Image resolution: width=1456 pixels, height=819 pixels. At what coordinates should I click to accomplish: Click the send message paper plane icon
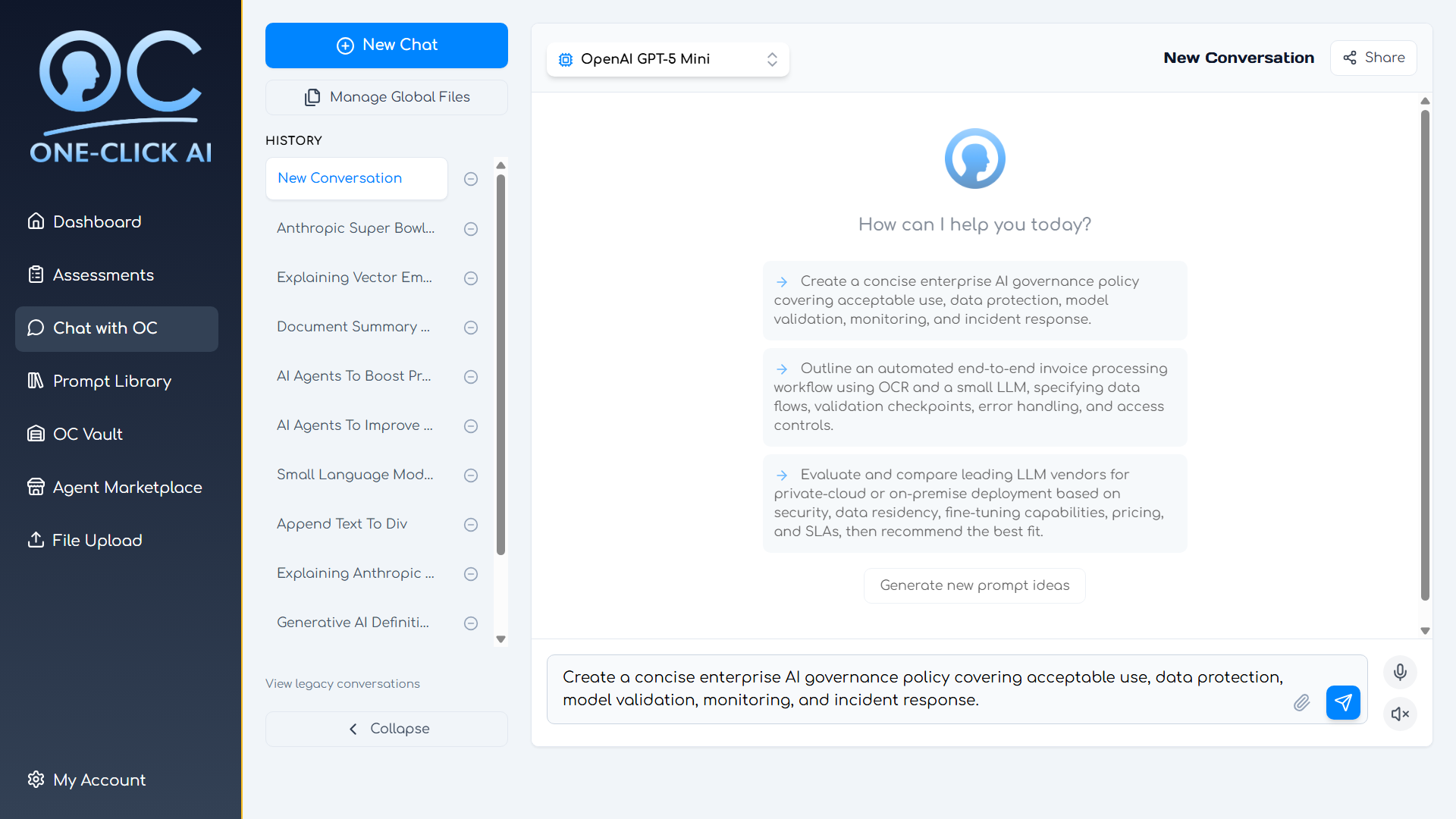click(x=1342, y=702)
